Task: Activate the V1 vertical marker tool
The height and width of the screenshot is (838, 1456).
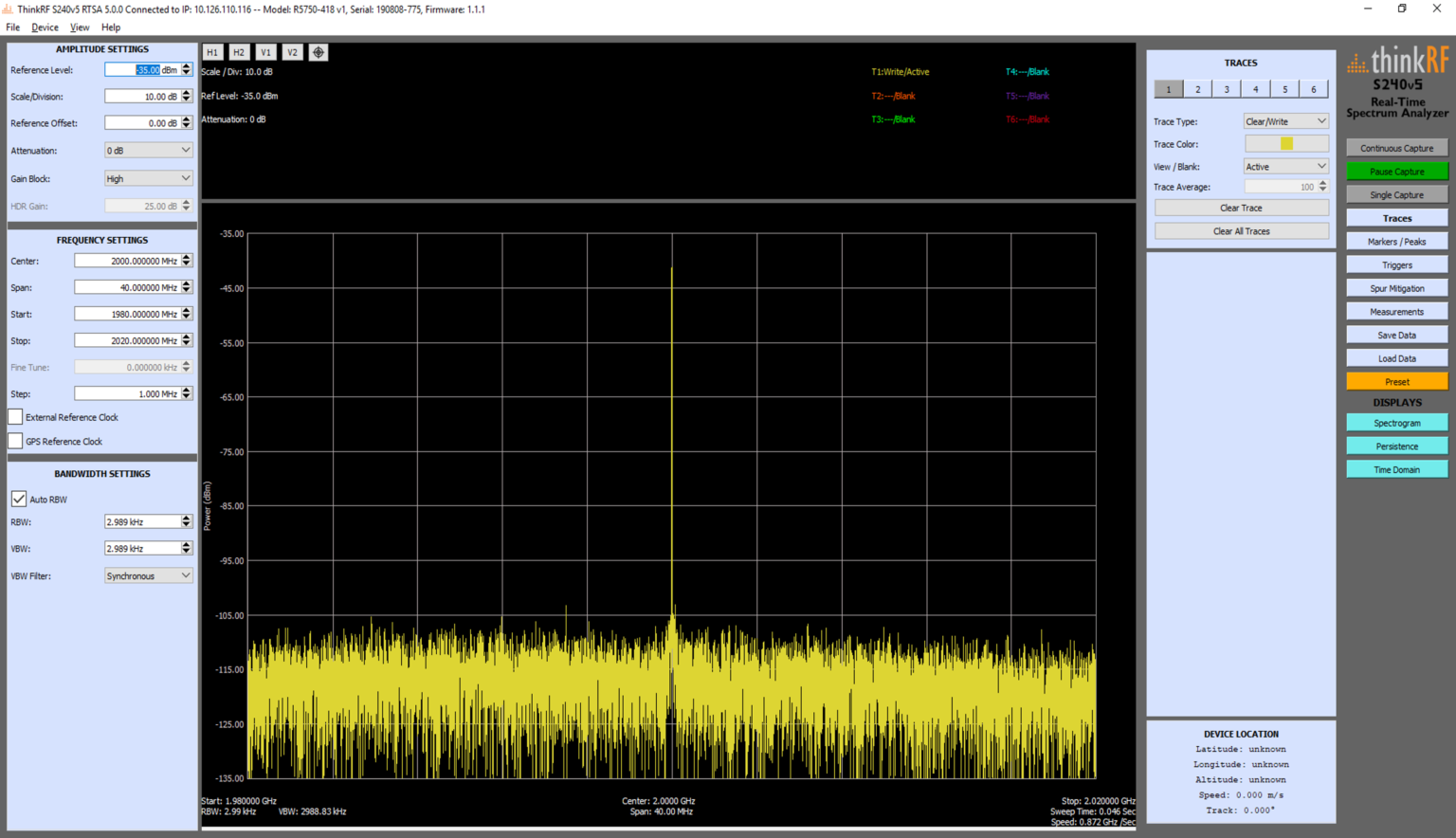Action: [x=264, y=52]
